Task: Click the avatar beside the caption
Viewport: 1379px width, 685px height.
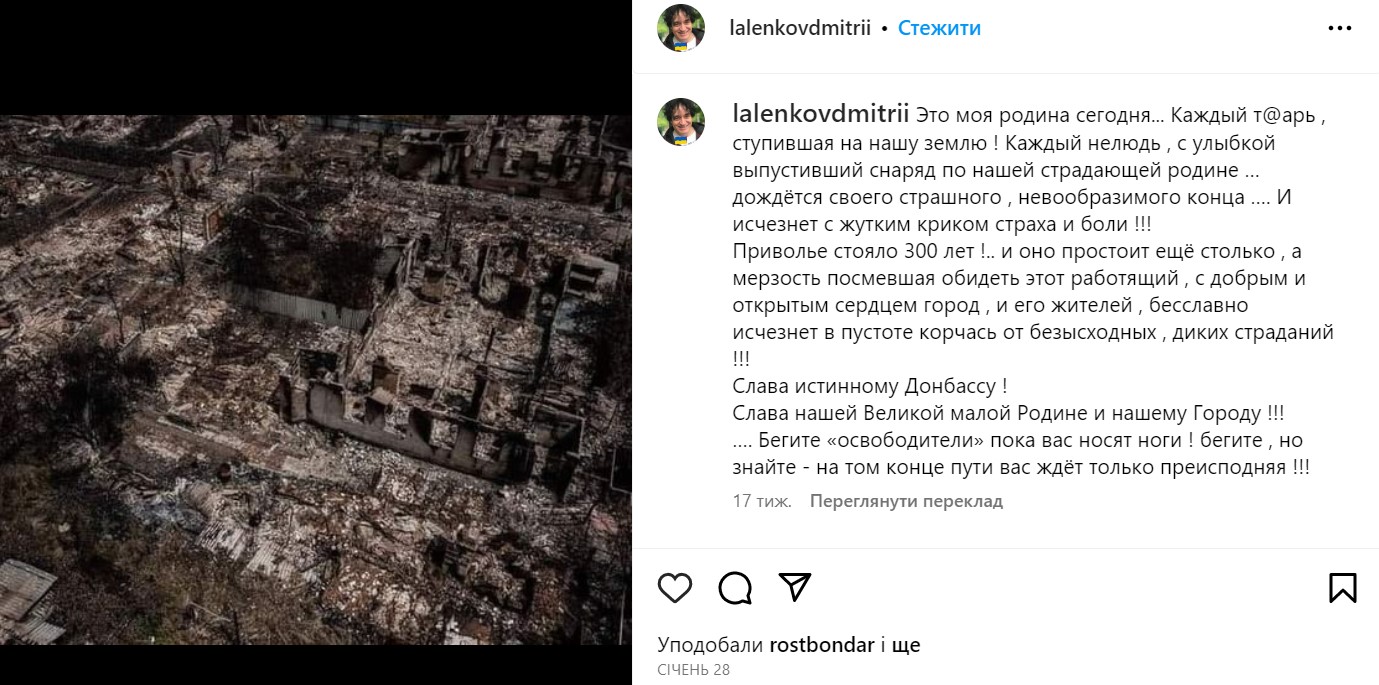Action: point(681,123)
